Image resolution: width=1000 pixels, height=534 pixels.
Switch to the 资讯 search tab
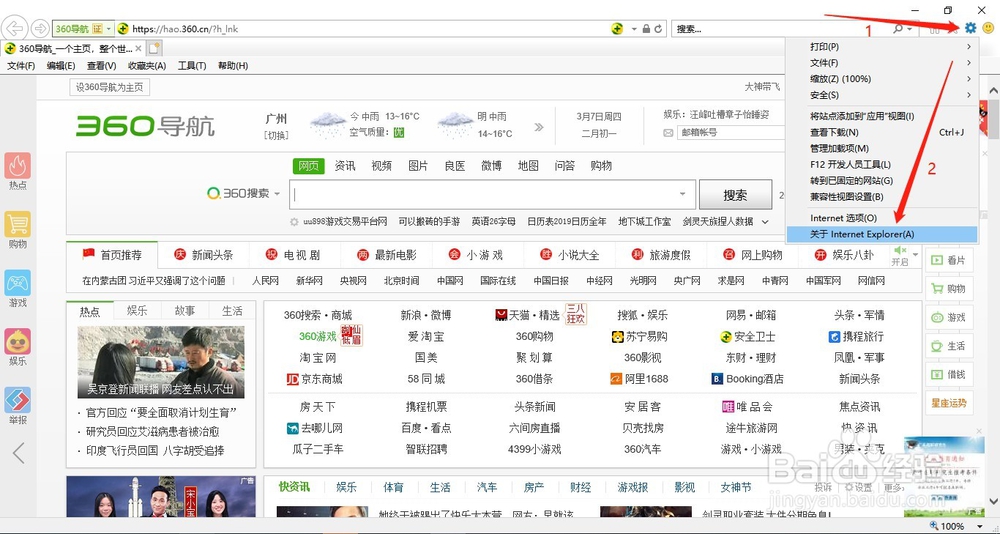coord(345,166)
